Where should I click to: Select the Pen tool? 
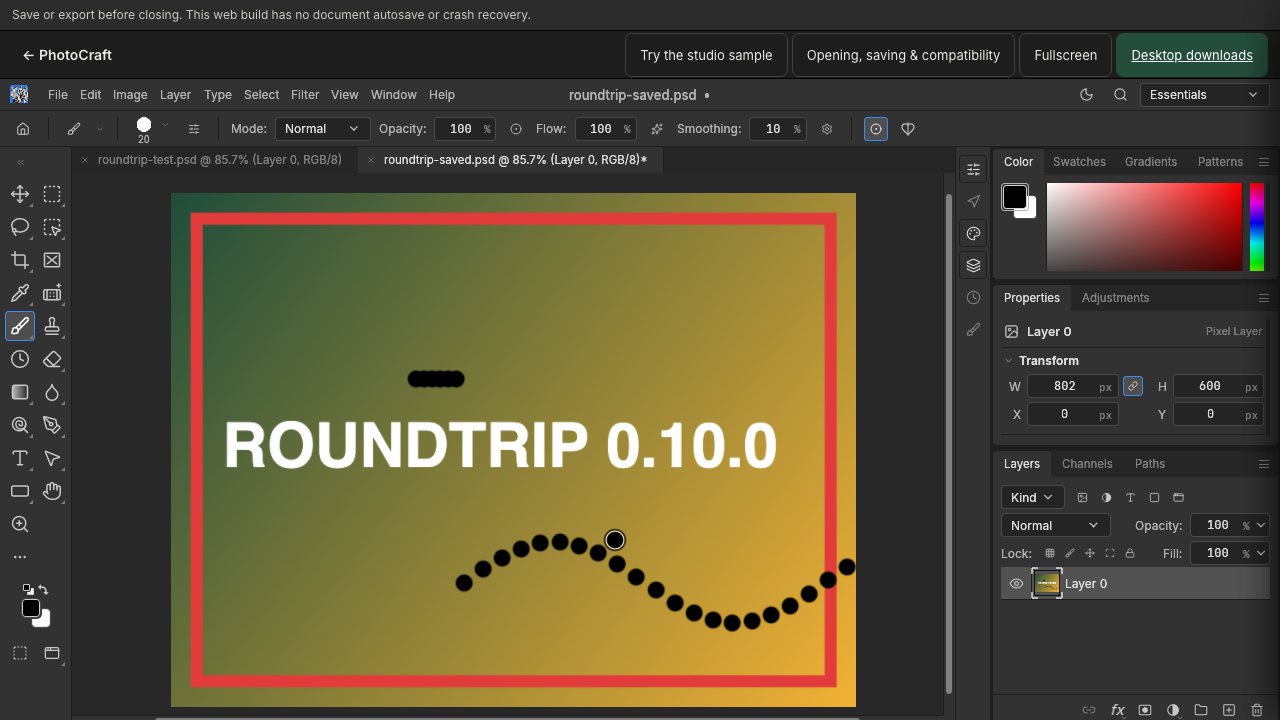pyautogui.click(x=52, y=426)
